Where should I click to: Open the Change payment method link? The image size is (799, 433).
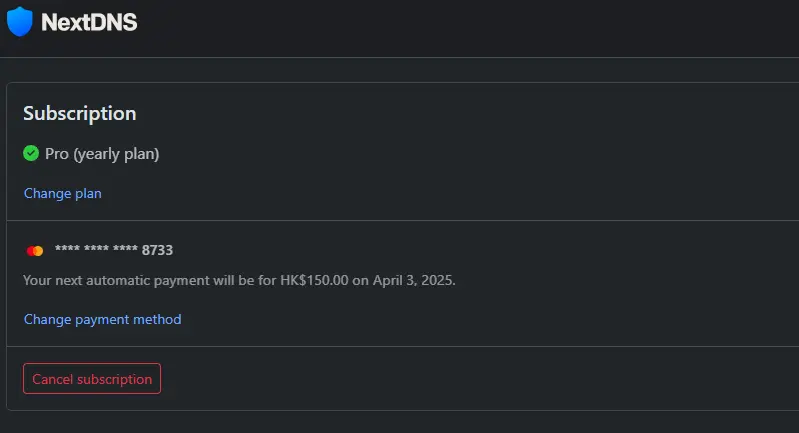[102, 319]
